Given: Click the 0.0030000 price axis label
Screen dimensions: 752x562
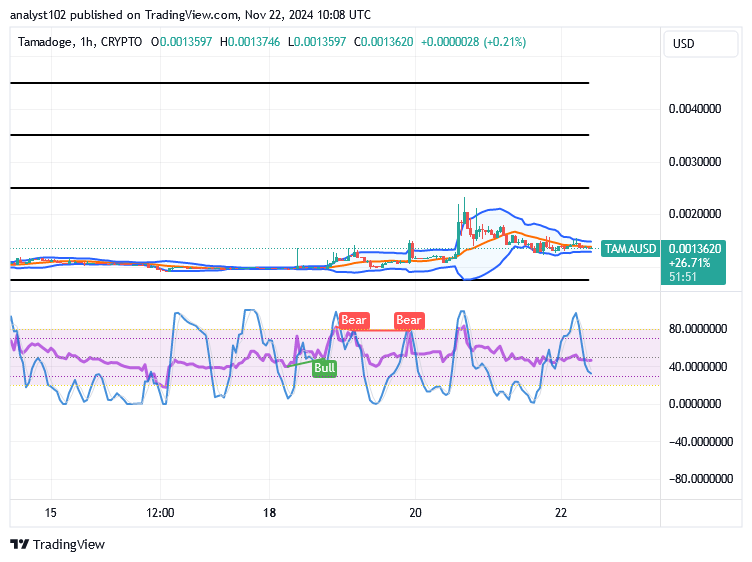Looking at the screenshot, I should (x=695, y=162).
